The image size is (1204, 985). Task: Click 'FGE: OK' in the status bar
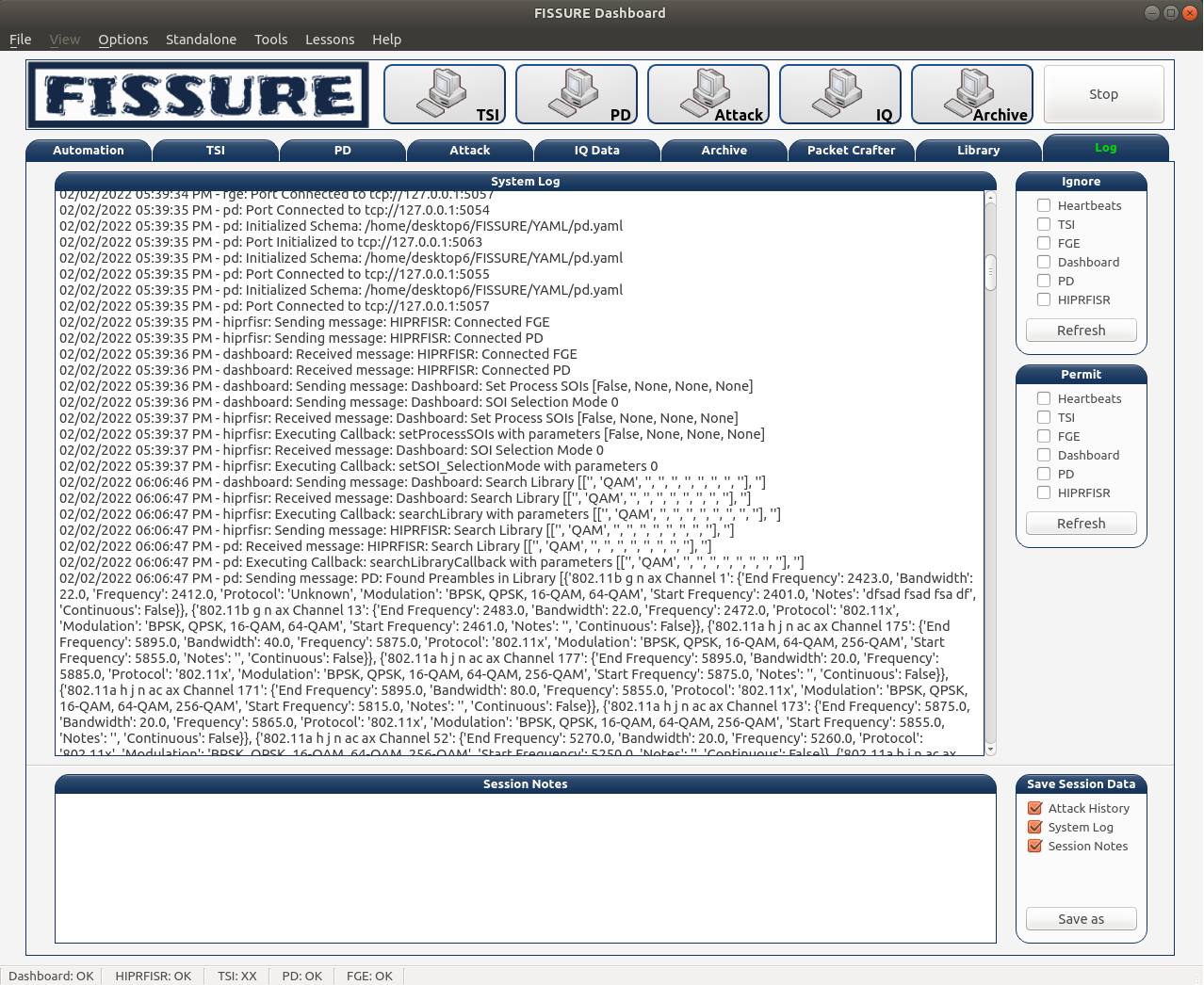pyautogui.click(x=369, y=976)
